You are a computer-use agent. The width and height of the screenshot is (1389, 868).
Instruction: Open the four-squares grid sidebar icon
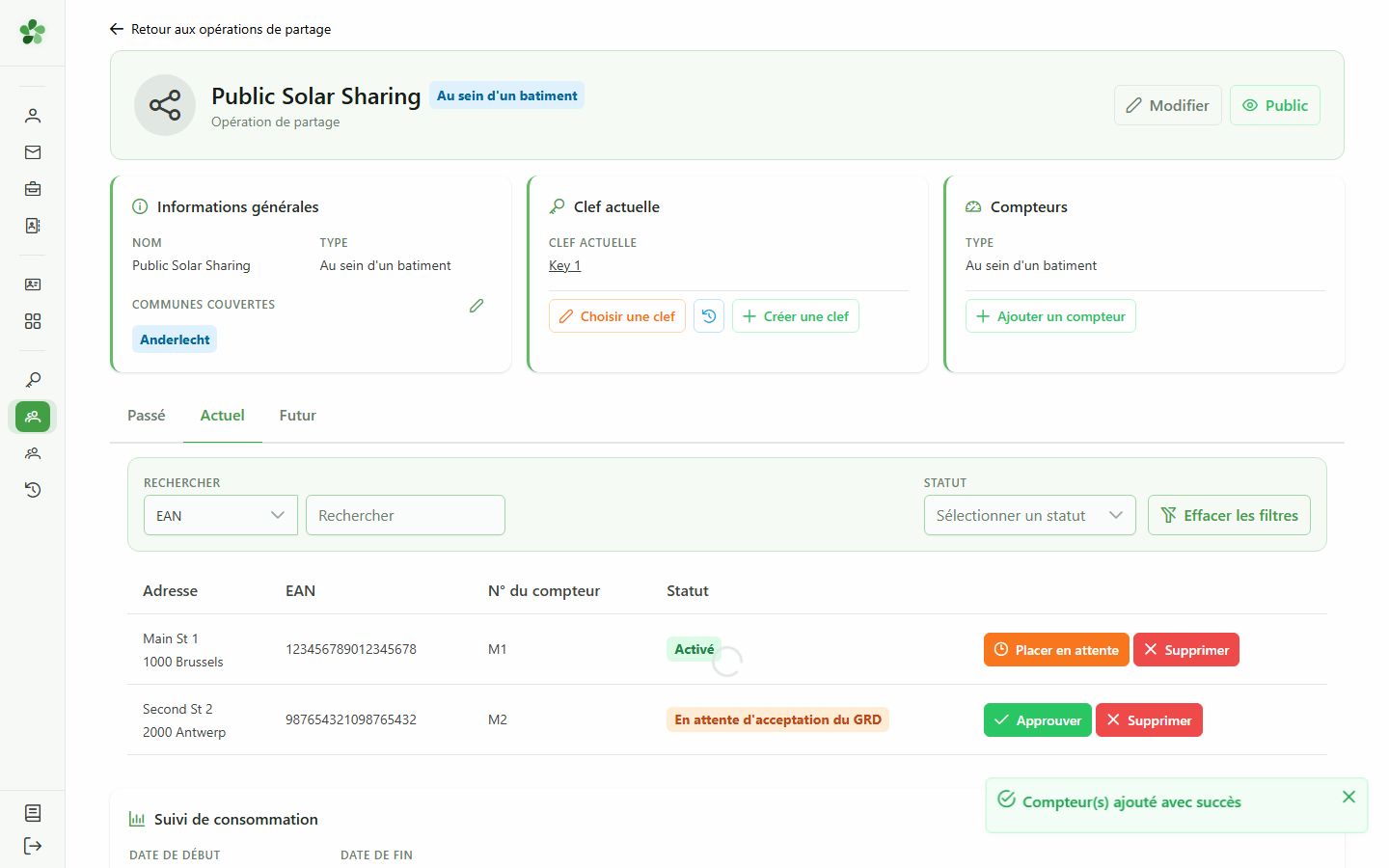(33, 321)
